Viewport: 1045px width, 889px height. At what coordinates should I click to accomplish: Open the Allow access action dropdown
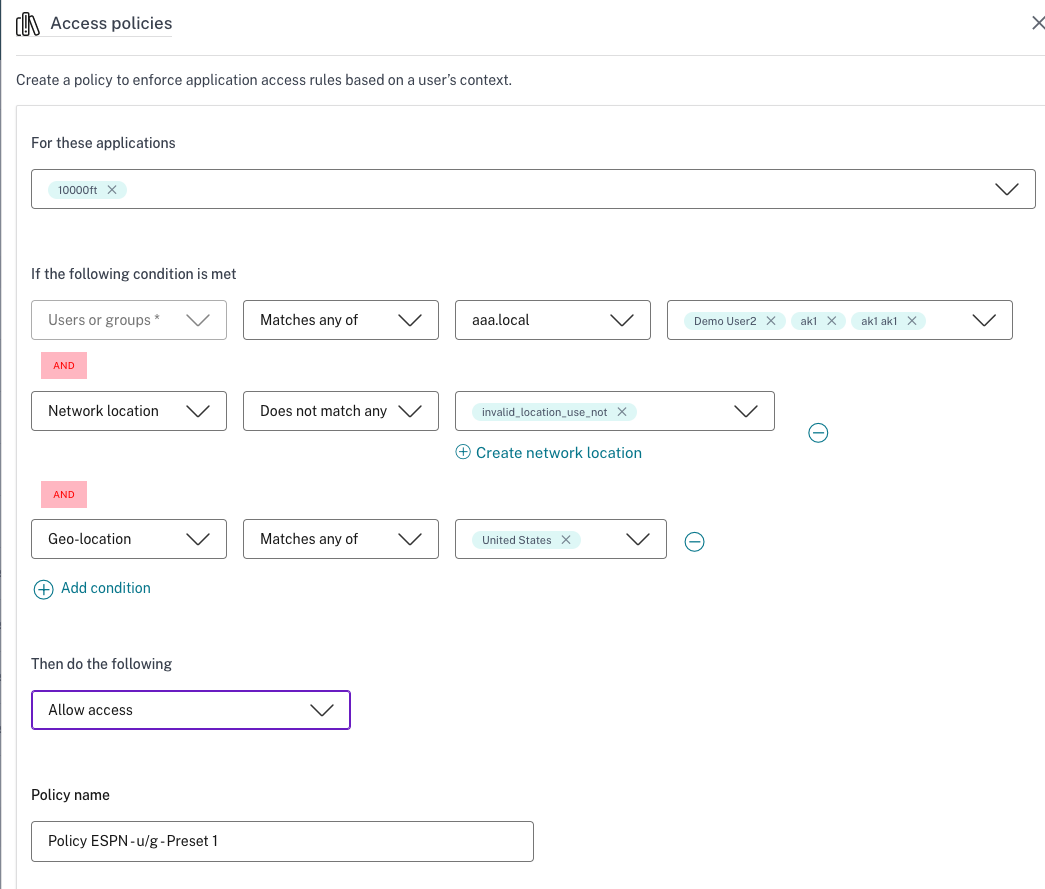pos(190,710)
